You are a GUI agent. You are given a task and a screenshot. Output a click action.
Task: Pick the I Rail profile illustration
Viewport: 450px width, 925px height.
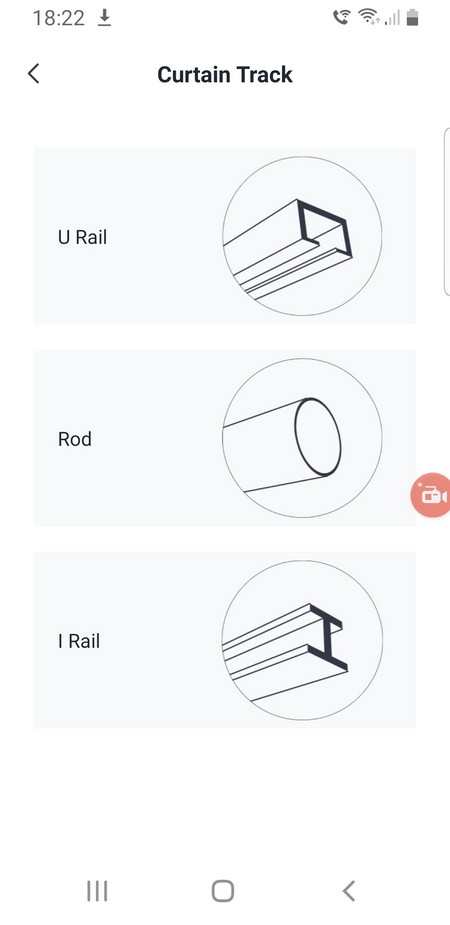[x=302, y=640]
